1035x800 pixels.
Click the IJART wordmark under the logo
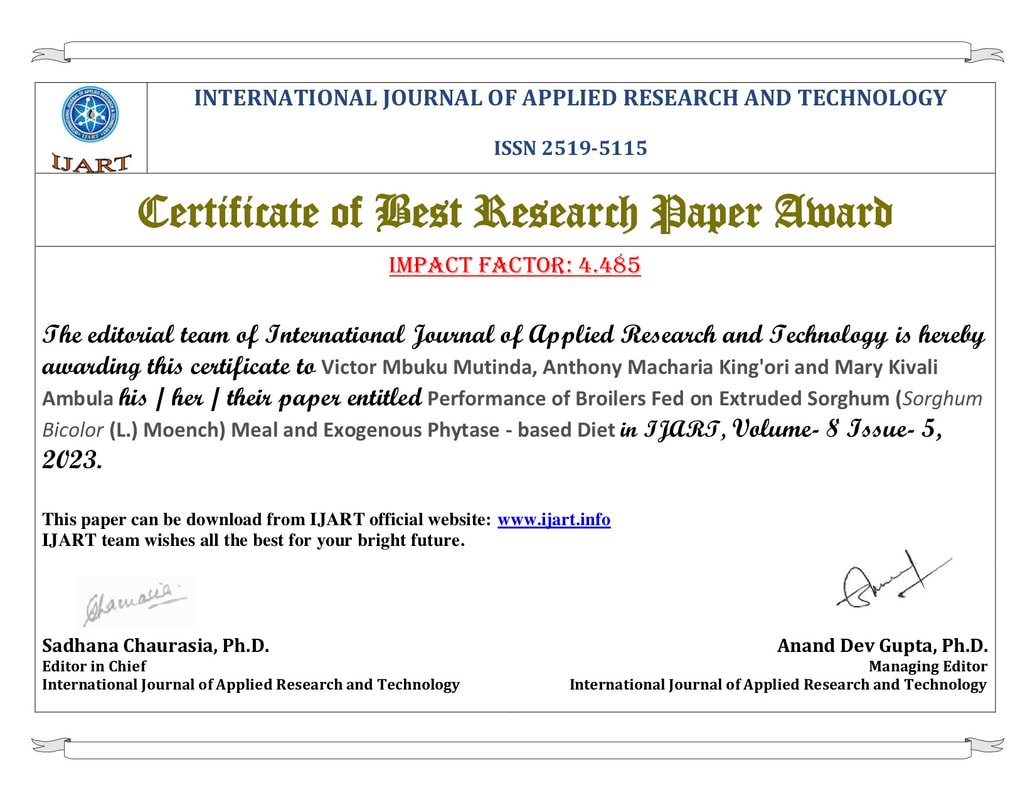[x=91, y=163]
